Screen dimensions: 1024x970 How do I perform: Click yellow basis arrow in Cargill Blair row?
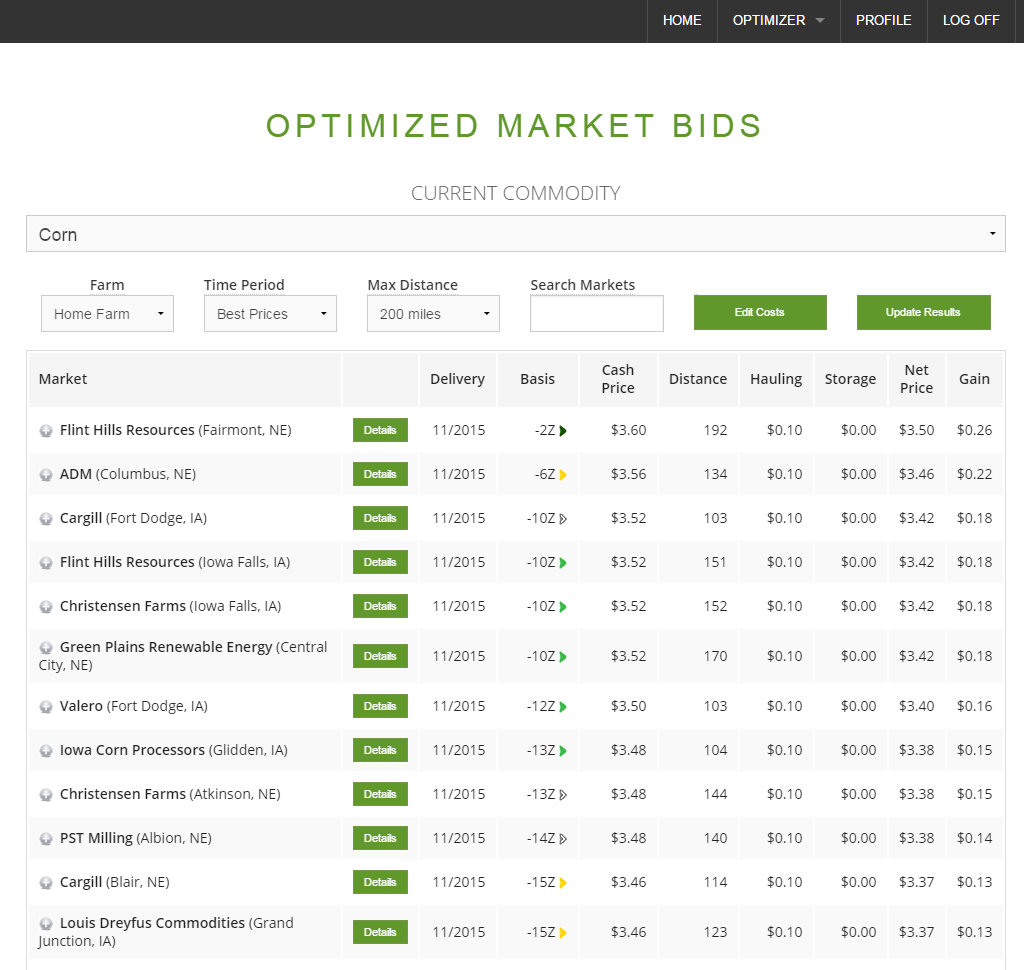coord(563,883)
